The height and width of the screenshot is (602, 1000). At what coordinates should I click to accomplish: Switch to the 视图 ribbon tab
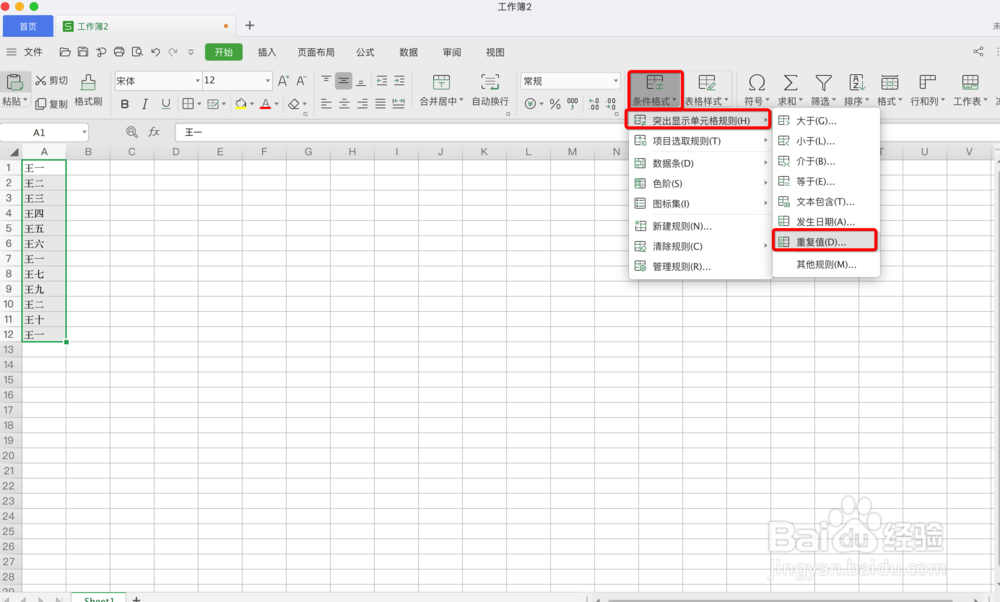(x=495, y=52)
